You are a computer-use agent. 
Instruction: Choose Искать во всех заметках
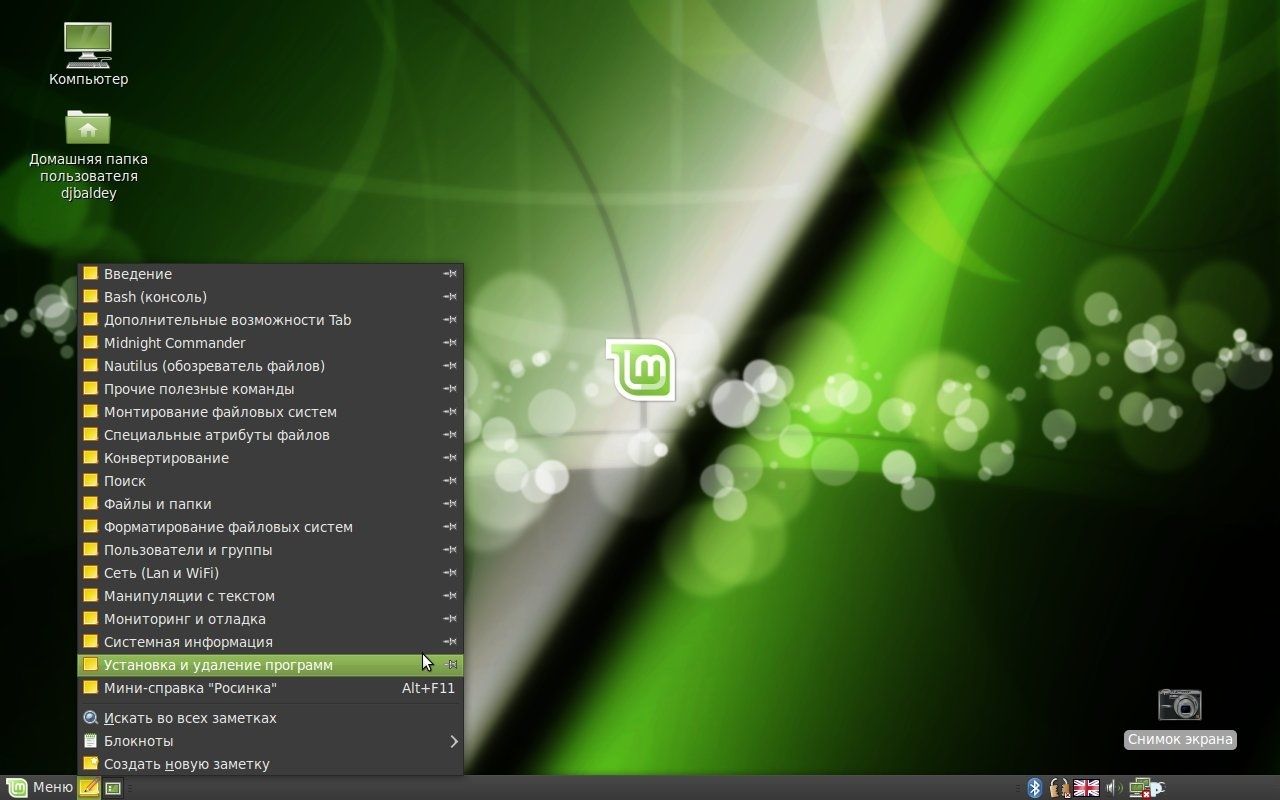pyautogui.click(x=190, y=718)
